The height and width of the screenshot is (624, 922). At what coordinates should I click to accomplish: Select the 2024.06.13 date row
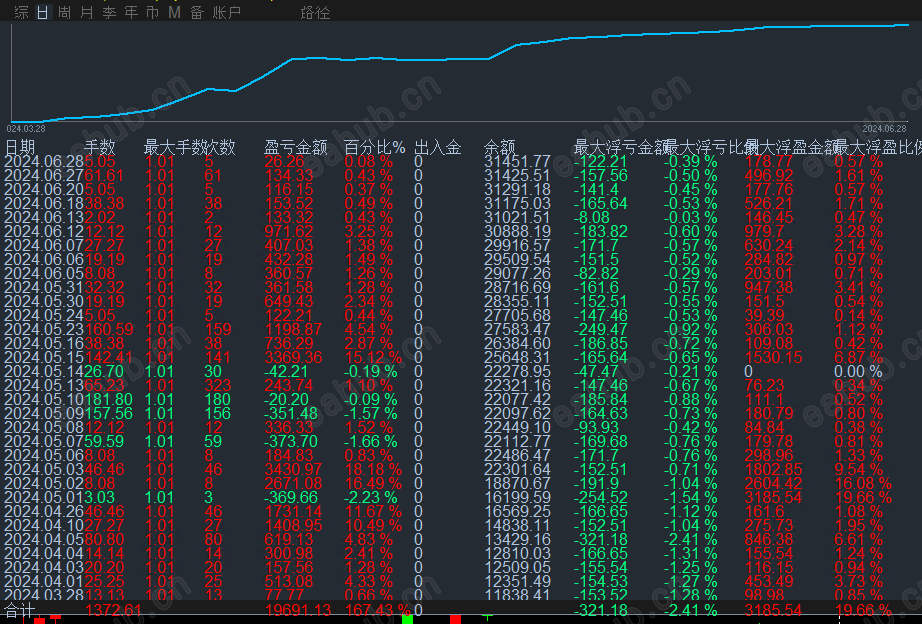click(44, 218)
